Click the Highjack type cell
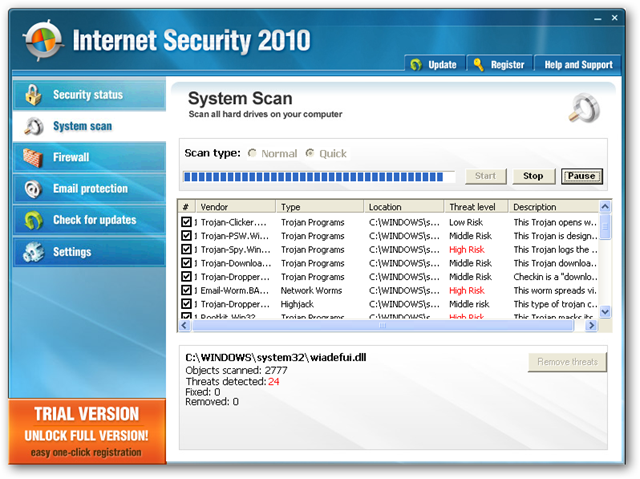The width and height of the screenshot is (640, 479). 297,304
